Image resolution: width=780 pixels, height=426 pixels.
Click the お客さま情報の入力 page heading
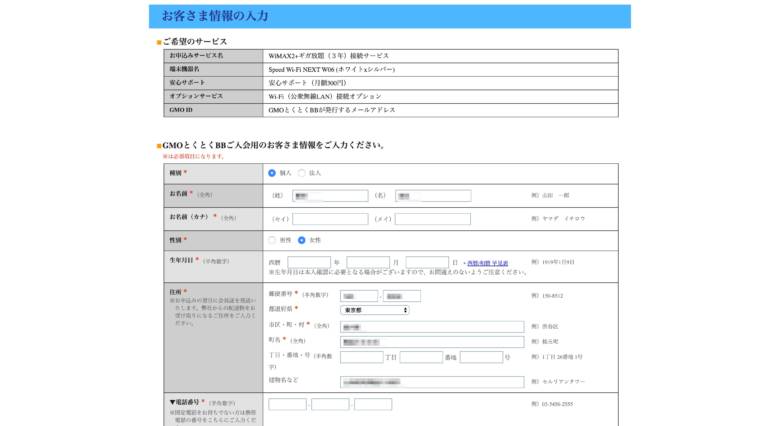[215, 16]
